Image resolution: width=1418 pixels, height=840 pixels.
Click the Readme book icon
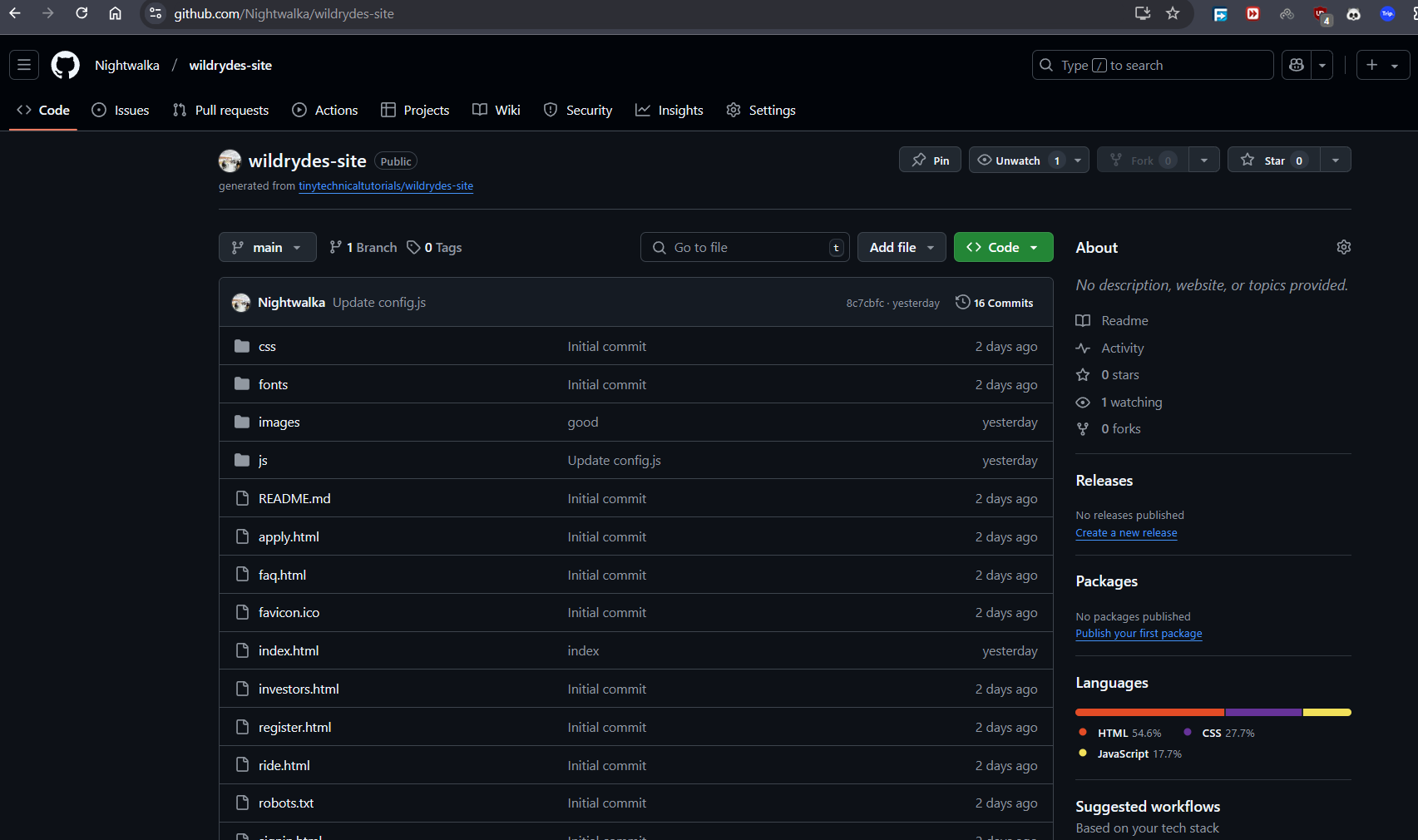(x=1083, y=321)
